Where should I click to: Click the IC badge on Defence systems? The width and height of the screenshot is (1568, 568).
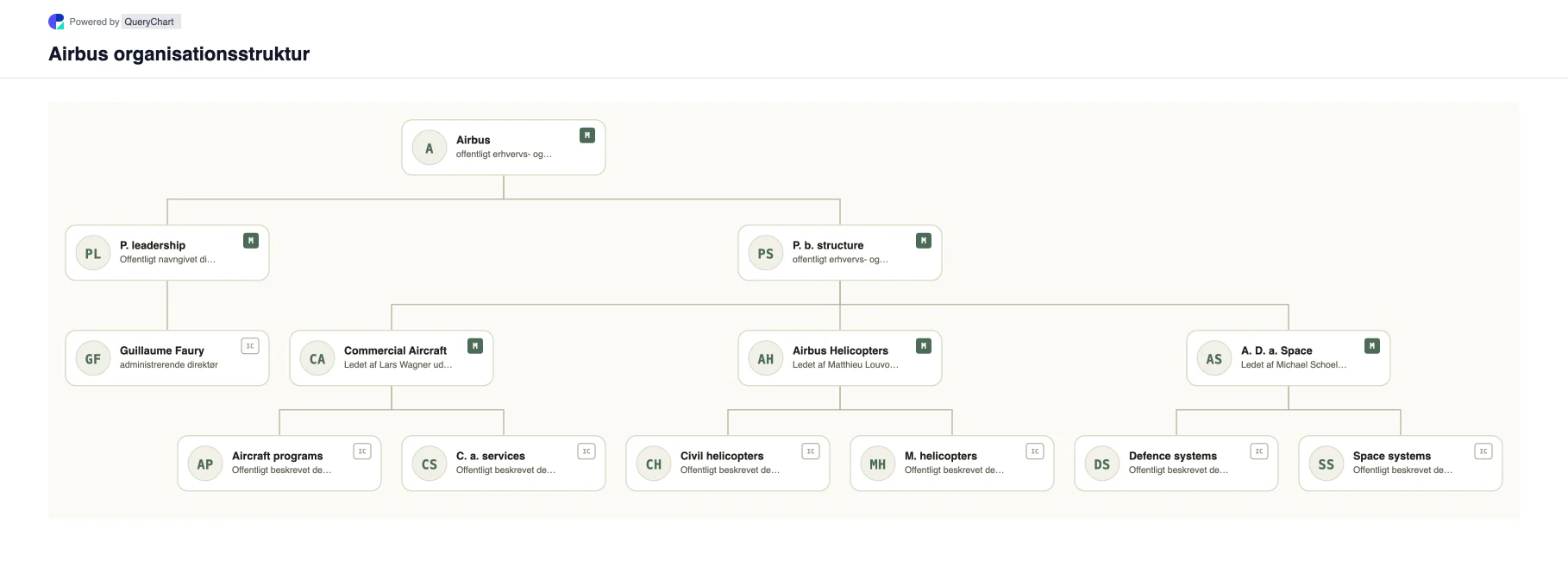click(1259, 451)
